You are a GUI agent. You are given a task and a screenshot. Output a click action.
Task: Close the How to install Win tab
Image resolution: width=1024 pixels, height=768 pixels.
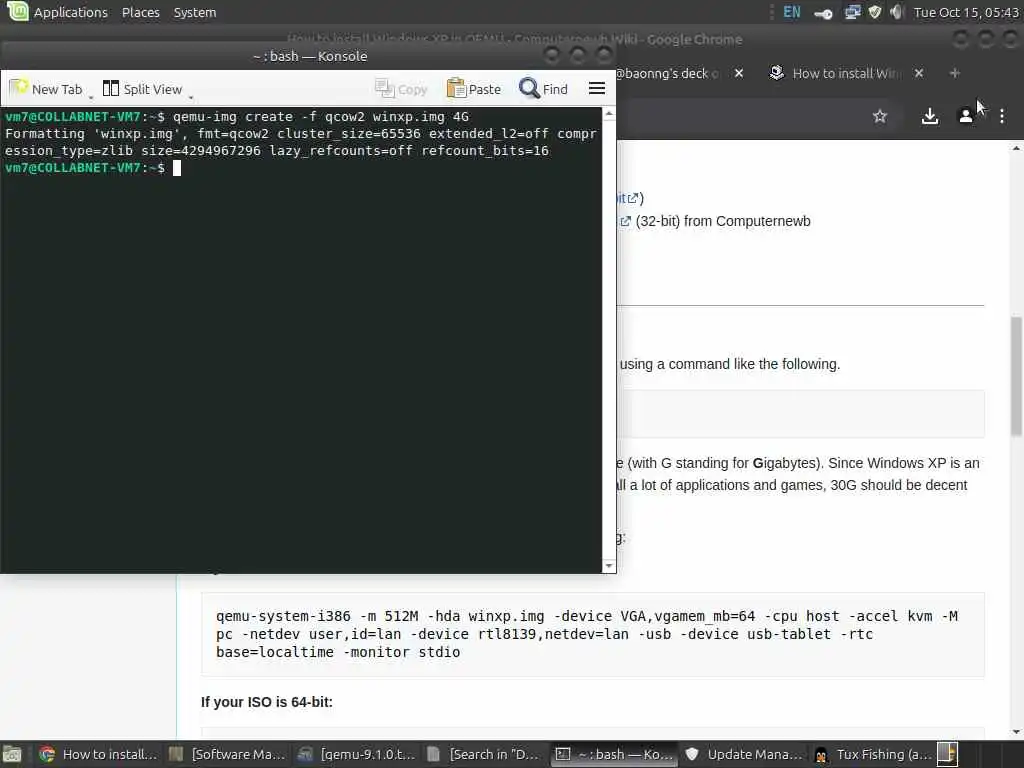tap(919, 73)
